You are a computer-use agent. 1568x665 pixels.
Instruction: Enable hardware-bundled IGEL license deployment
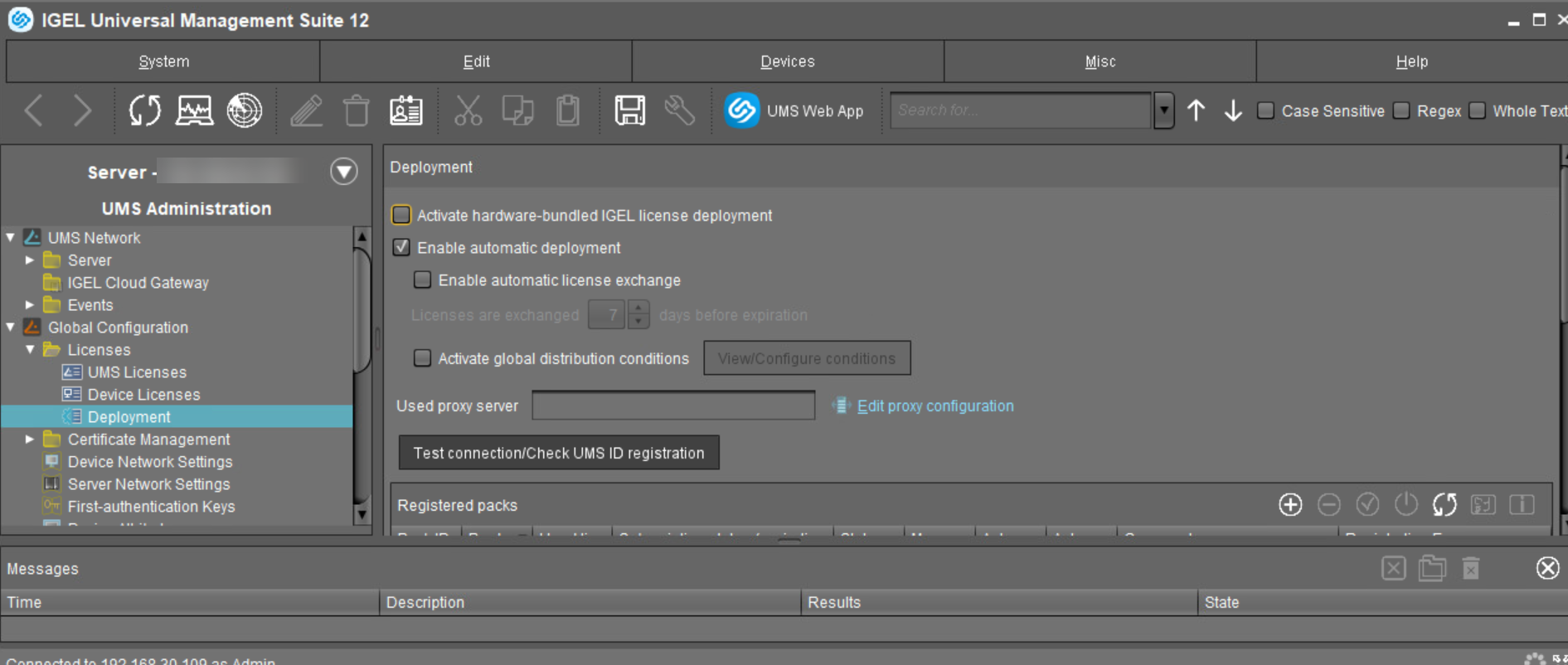401,216
